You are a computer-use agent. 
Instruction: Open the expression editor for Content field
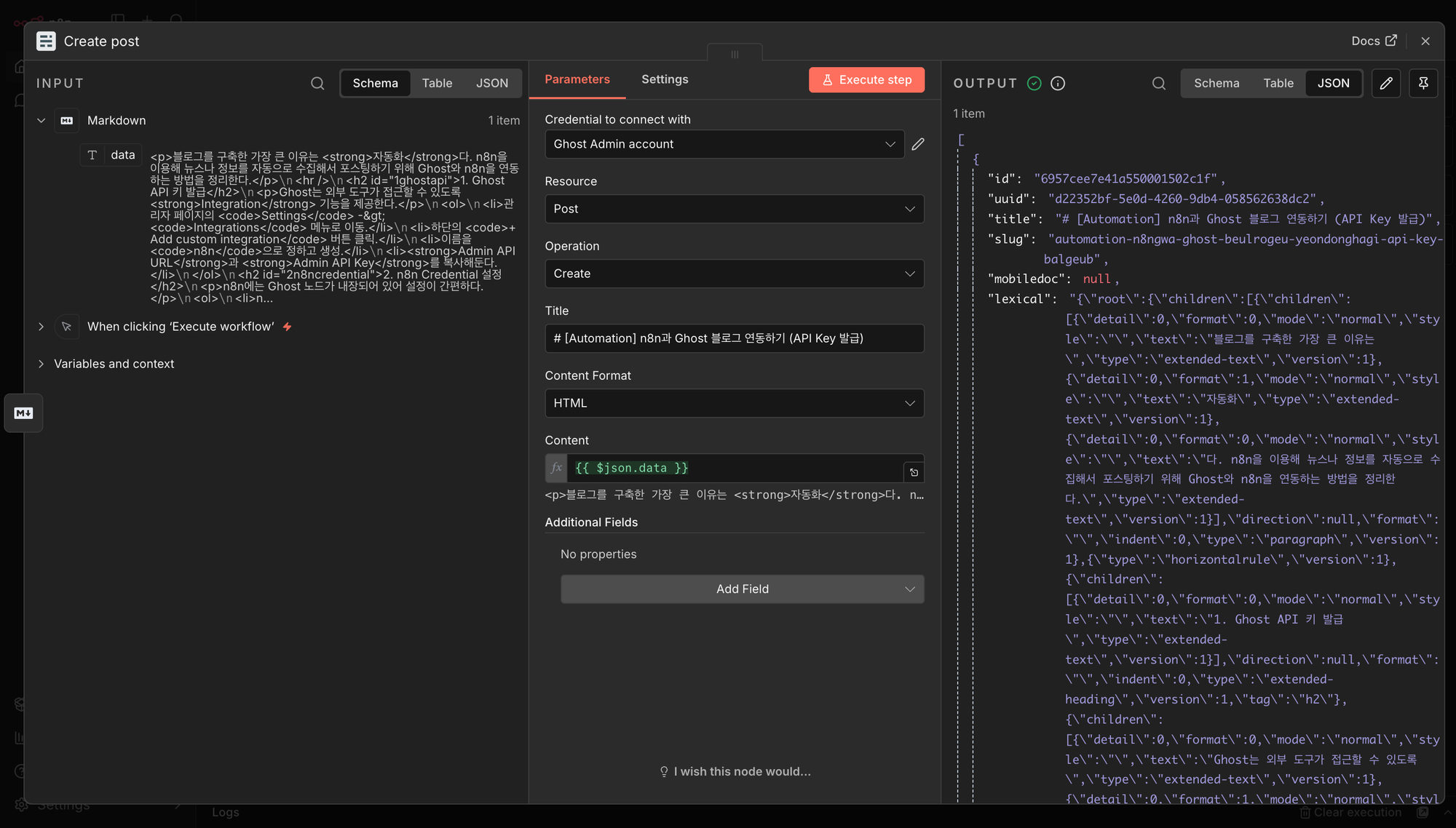point(914,472)
